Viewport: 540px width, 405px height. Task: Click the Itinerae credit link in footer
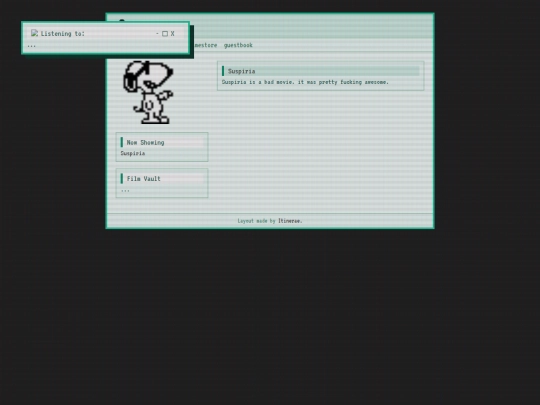pyautogui.click(x=290, y=221)
